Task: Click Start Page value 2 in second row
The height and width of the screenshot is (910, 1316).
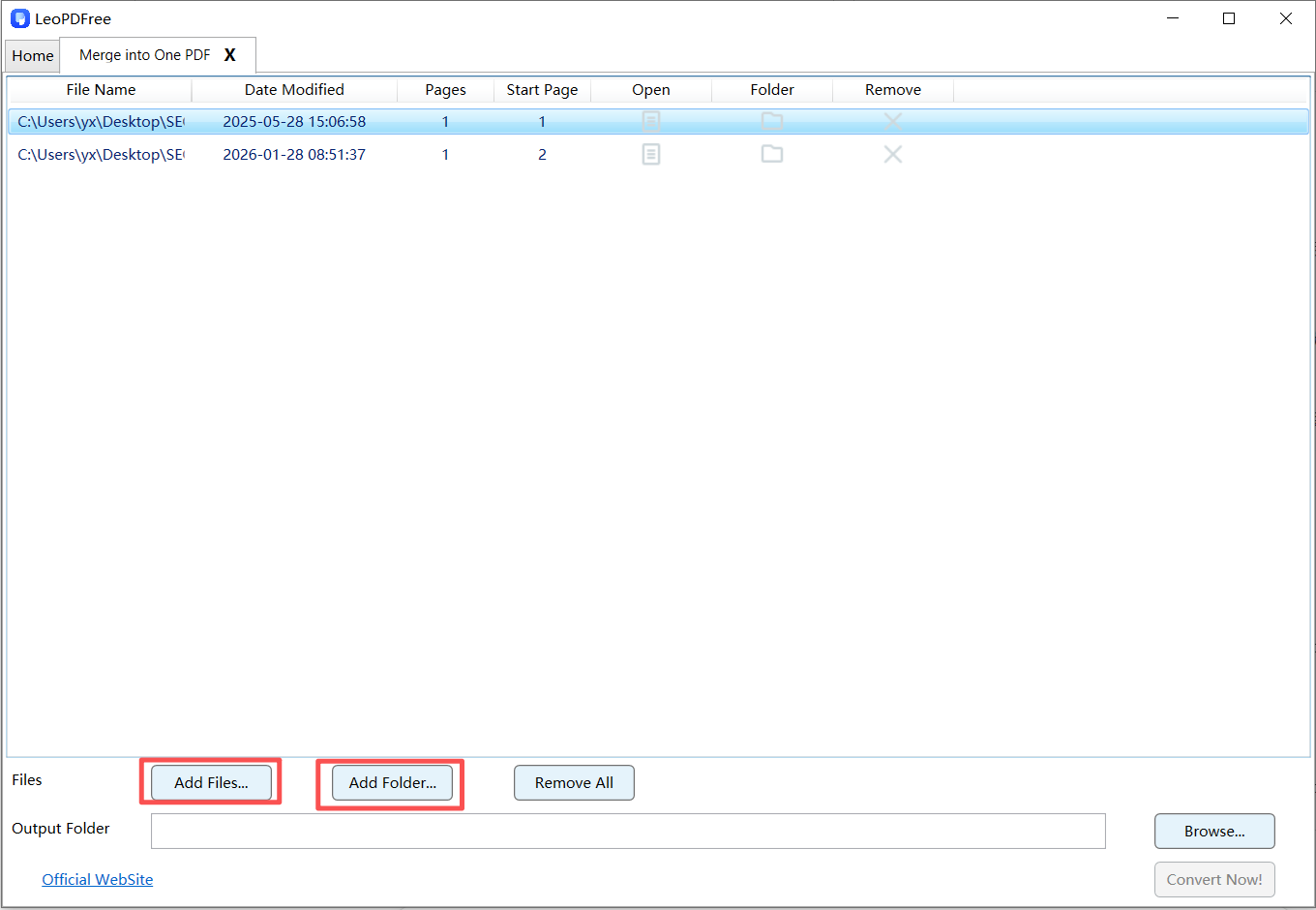Action: 542,155
